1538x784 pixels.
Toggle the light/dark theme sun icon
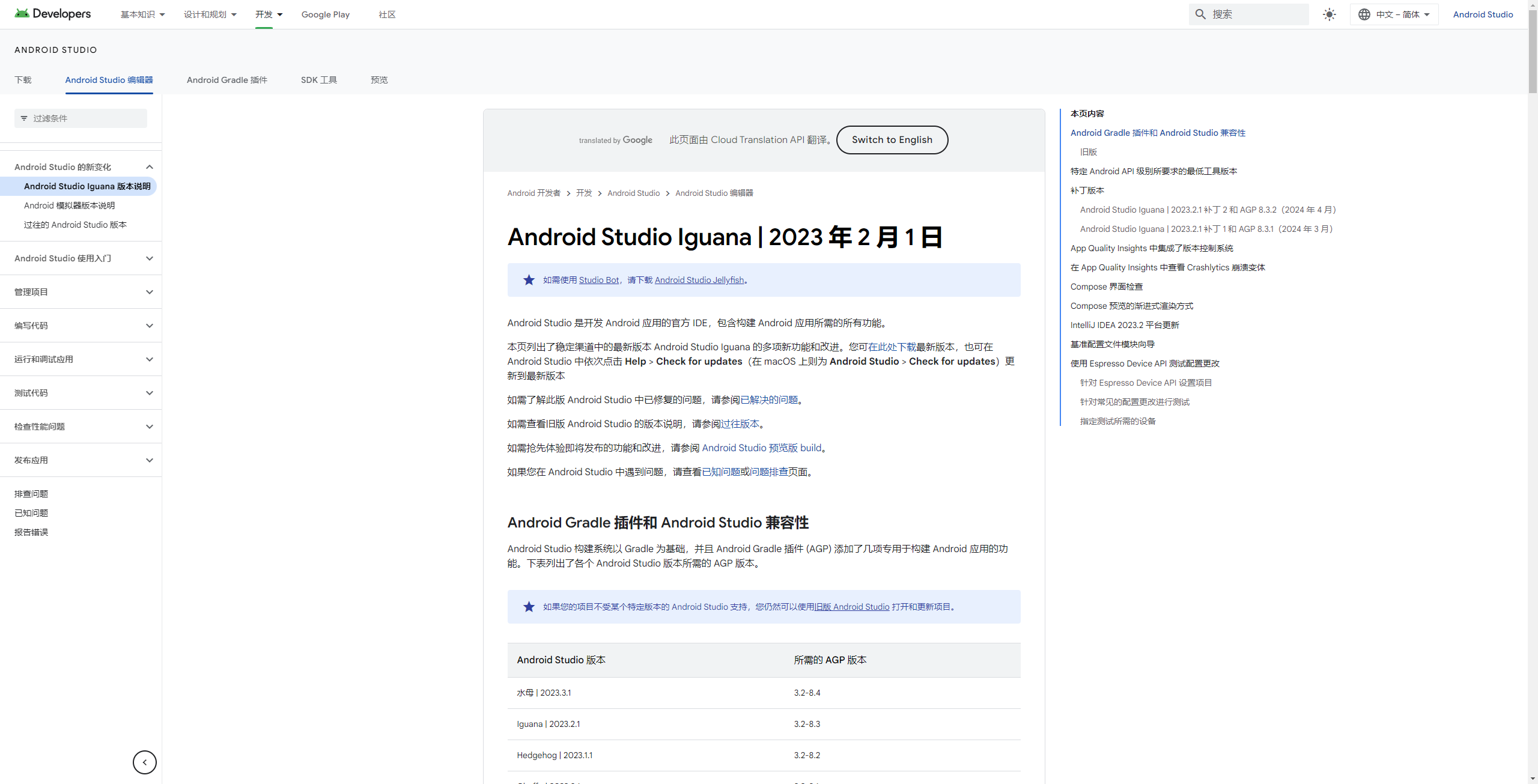[1330, 14]
